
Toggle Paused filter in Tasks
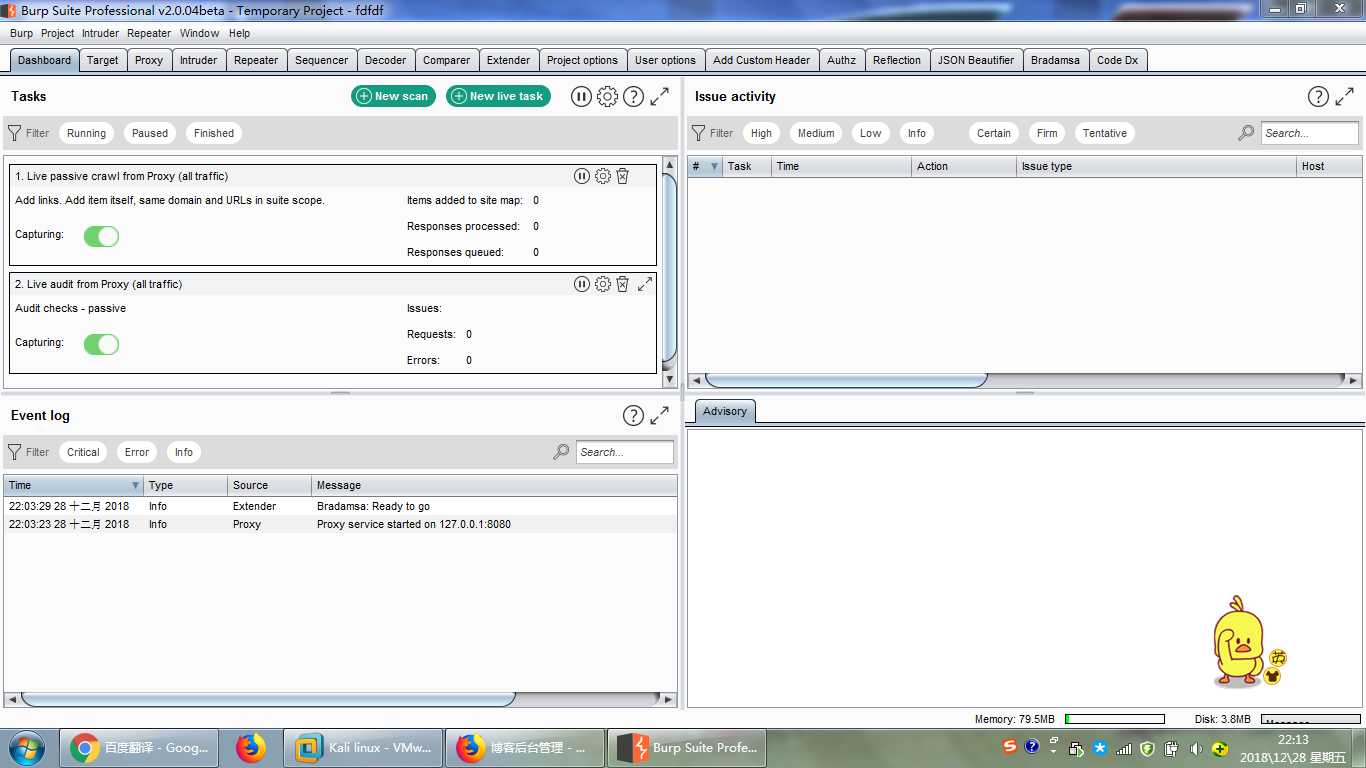click(150, 133)
